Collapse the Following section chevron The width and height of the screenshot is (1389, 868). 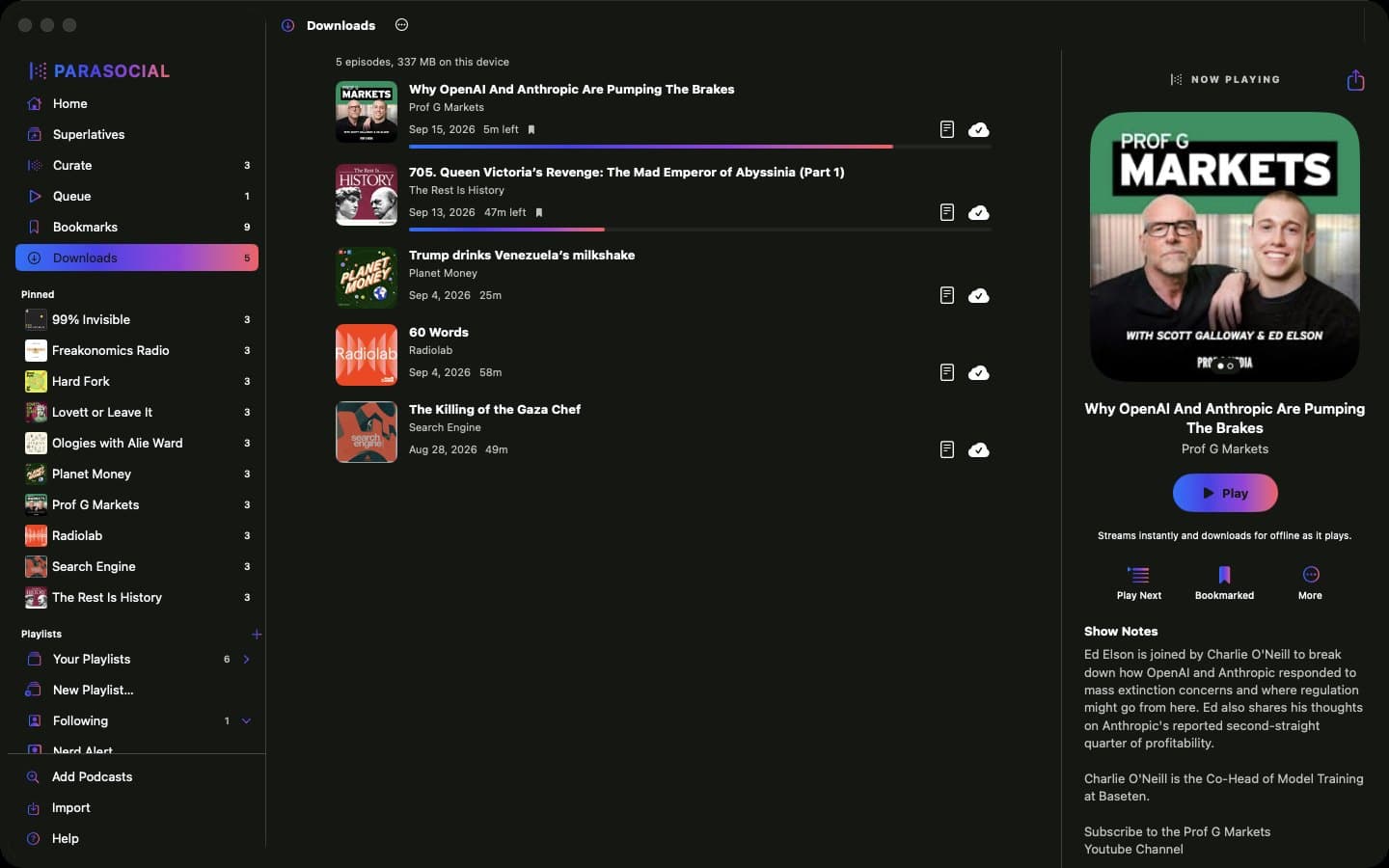click(x=246, y=721)
